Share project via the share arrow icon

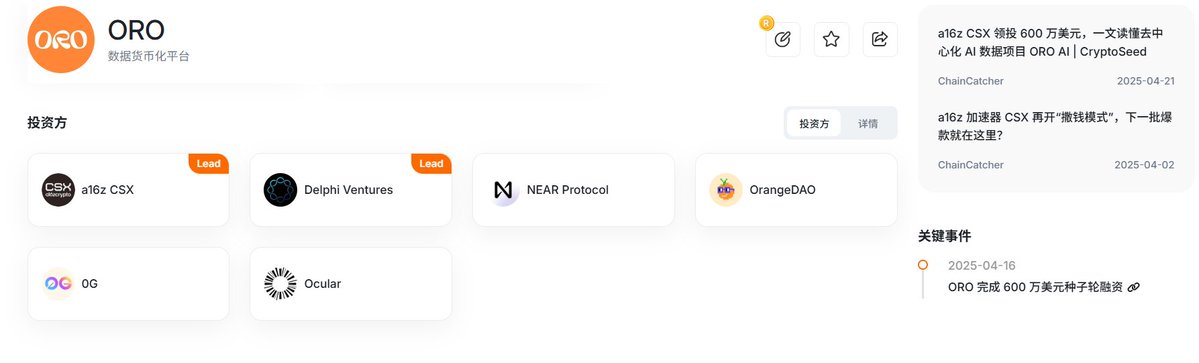coord(880,39)
